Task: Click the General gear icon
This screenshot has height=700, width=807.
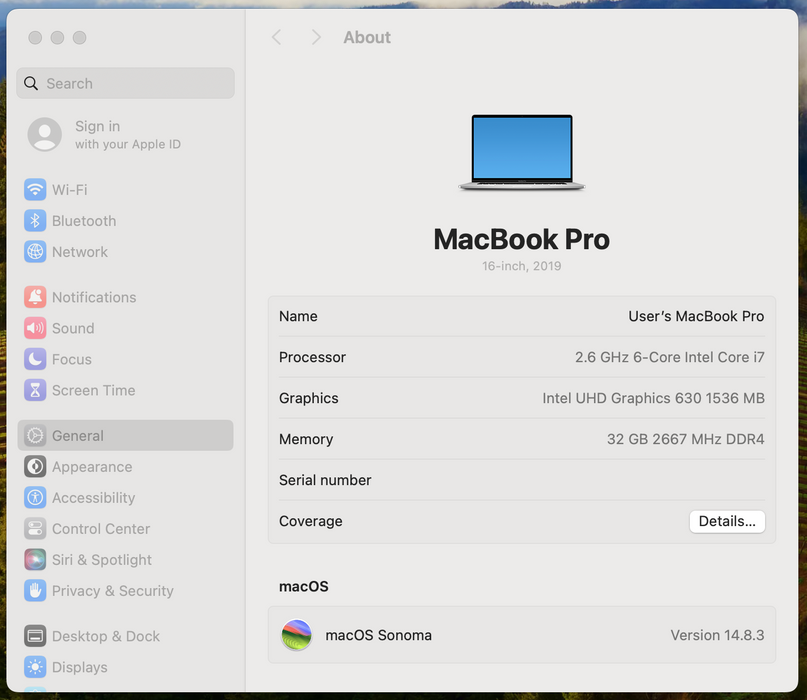Action: click(35, 435)
